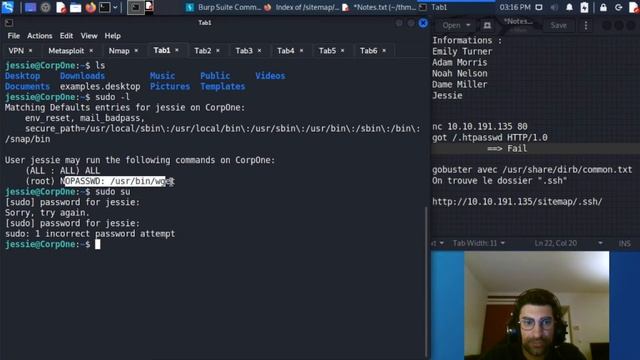The height and width of the screenshot is (360, 640).
Task: Click the 03:16 PM clock
Action: [x=515, y=7]
